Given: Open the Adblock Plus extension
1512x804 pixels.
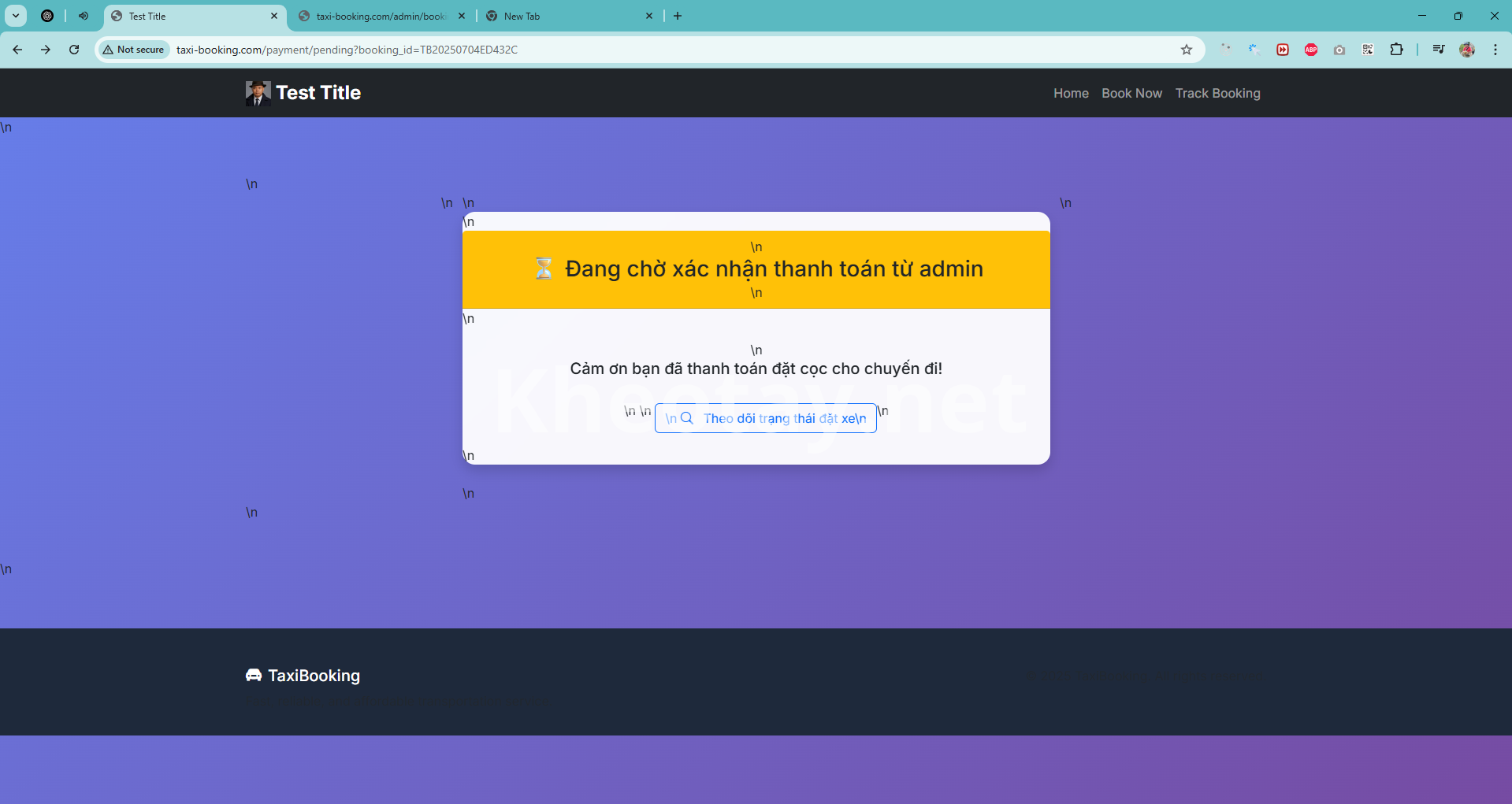Looking at the screenshot, I should [x=1310, y=50].
